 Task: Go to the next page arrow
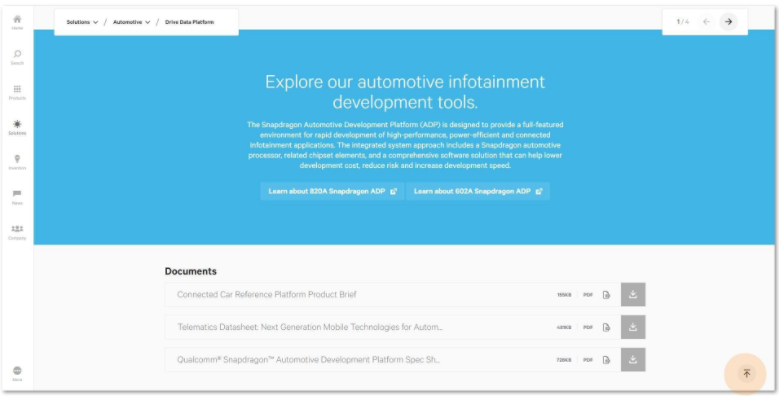point(728,22)
